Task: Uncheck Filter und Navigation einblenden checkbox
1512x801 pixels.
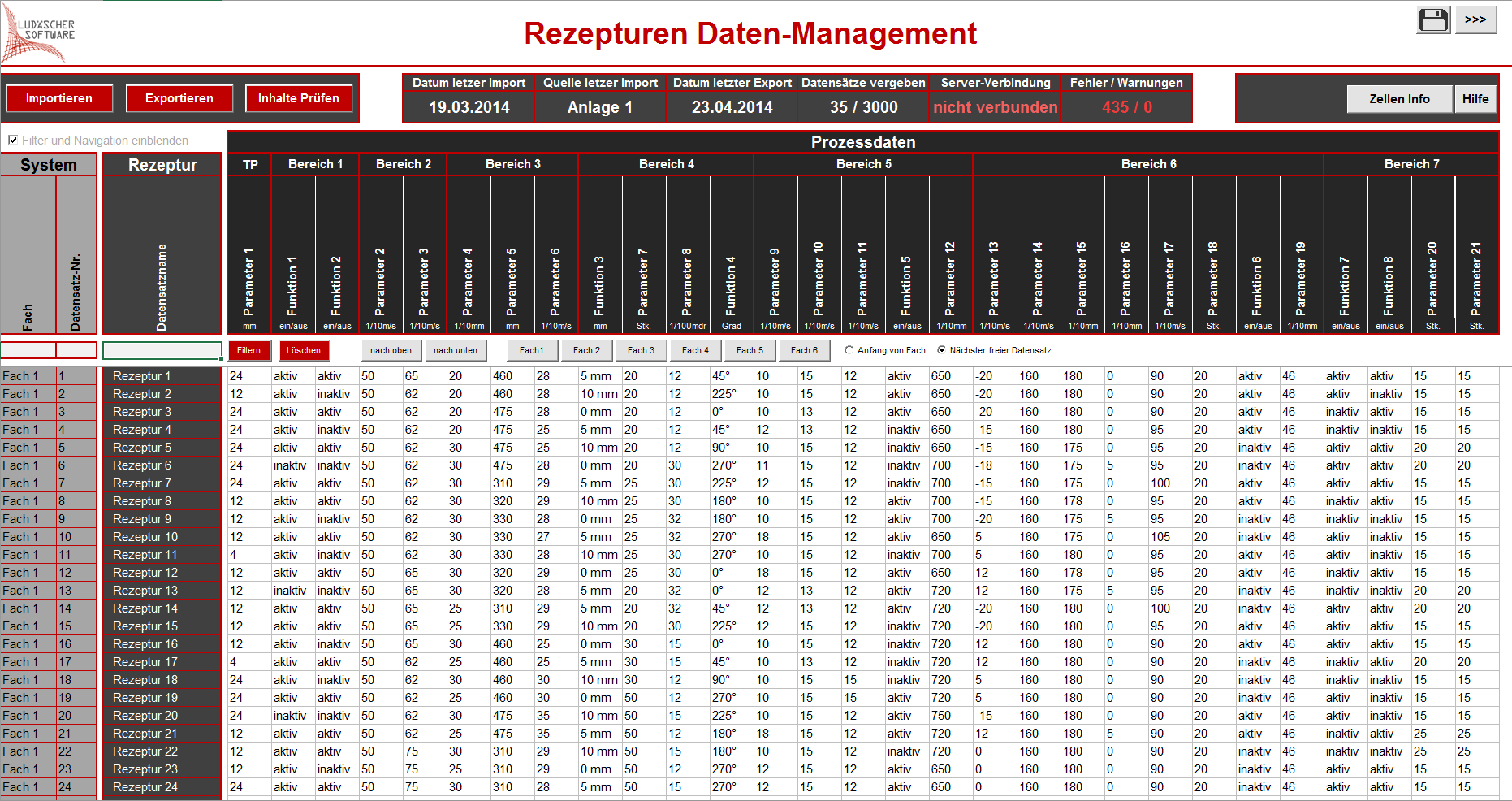Action: pos(13,141)
